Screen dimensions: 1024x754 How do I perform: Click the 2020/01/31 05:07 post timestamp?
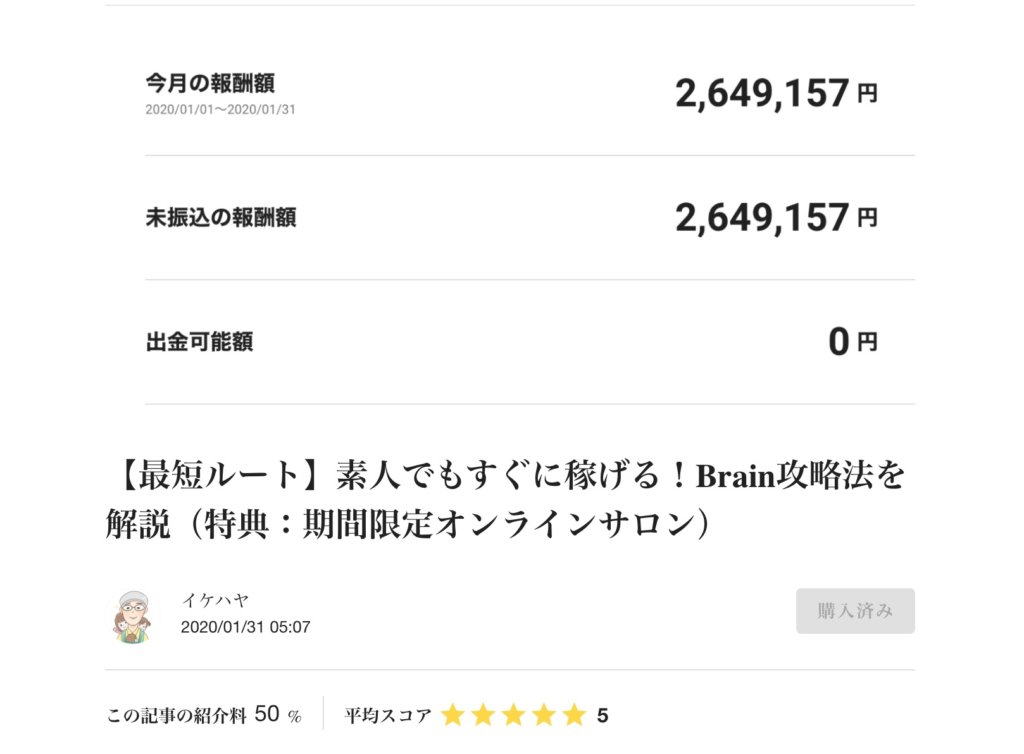pyautogui.click(x=245, y=627)
